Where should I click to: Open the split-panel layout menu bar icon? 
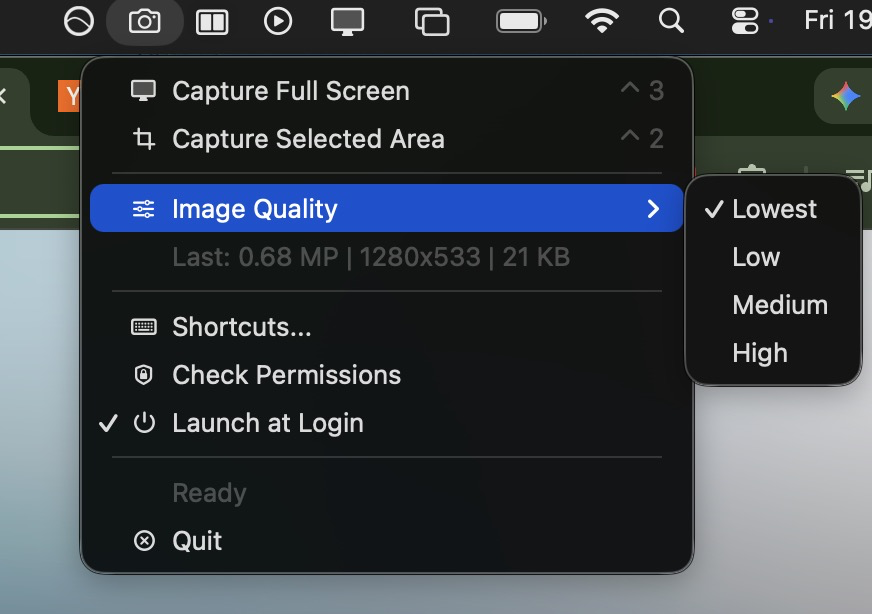(212, 23)
